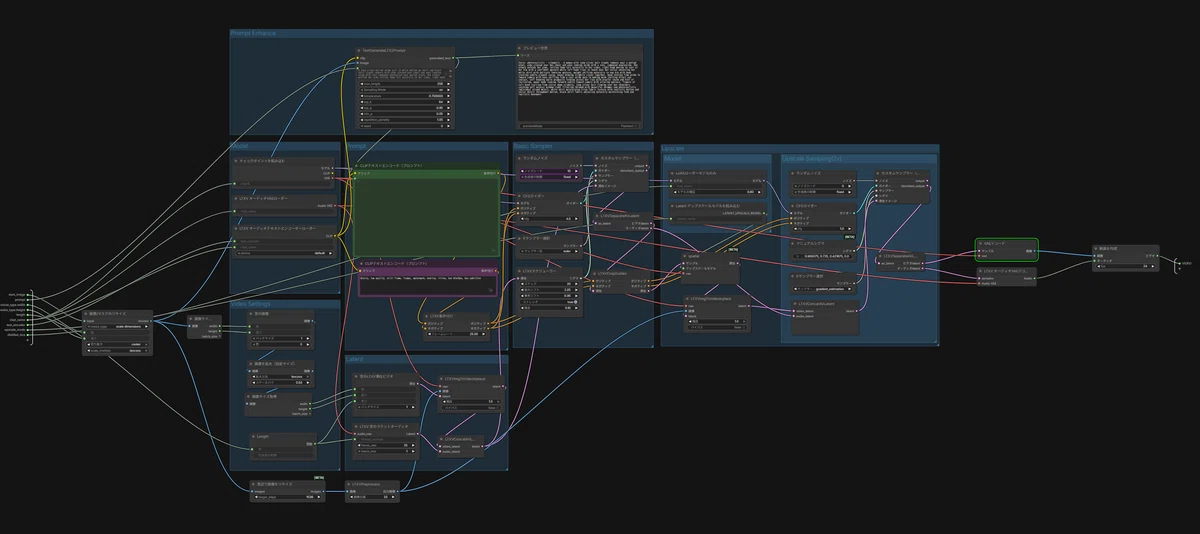Open resize_type dropdown showing scale dimensions

pyautogui.click(x=118, y=327)
